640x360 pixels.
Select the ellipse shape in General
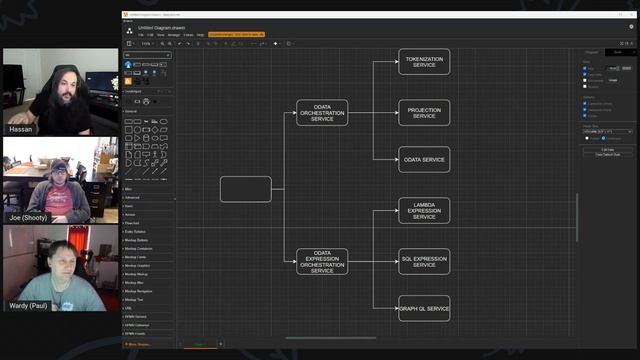point(163,121)
